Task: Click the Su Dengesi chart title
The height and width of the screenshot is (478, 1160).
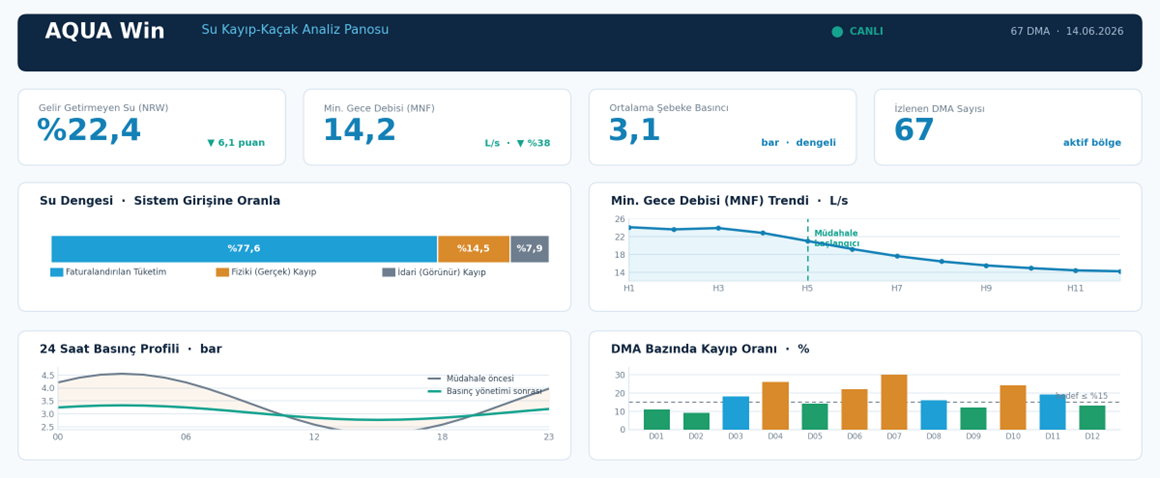Action: tap(160, 201)
